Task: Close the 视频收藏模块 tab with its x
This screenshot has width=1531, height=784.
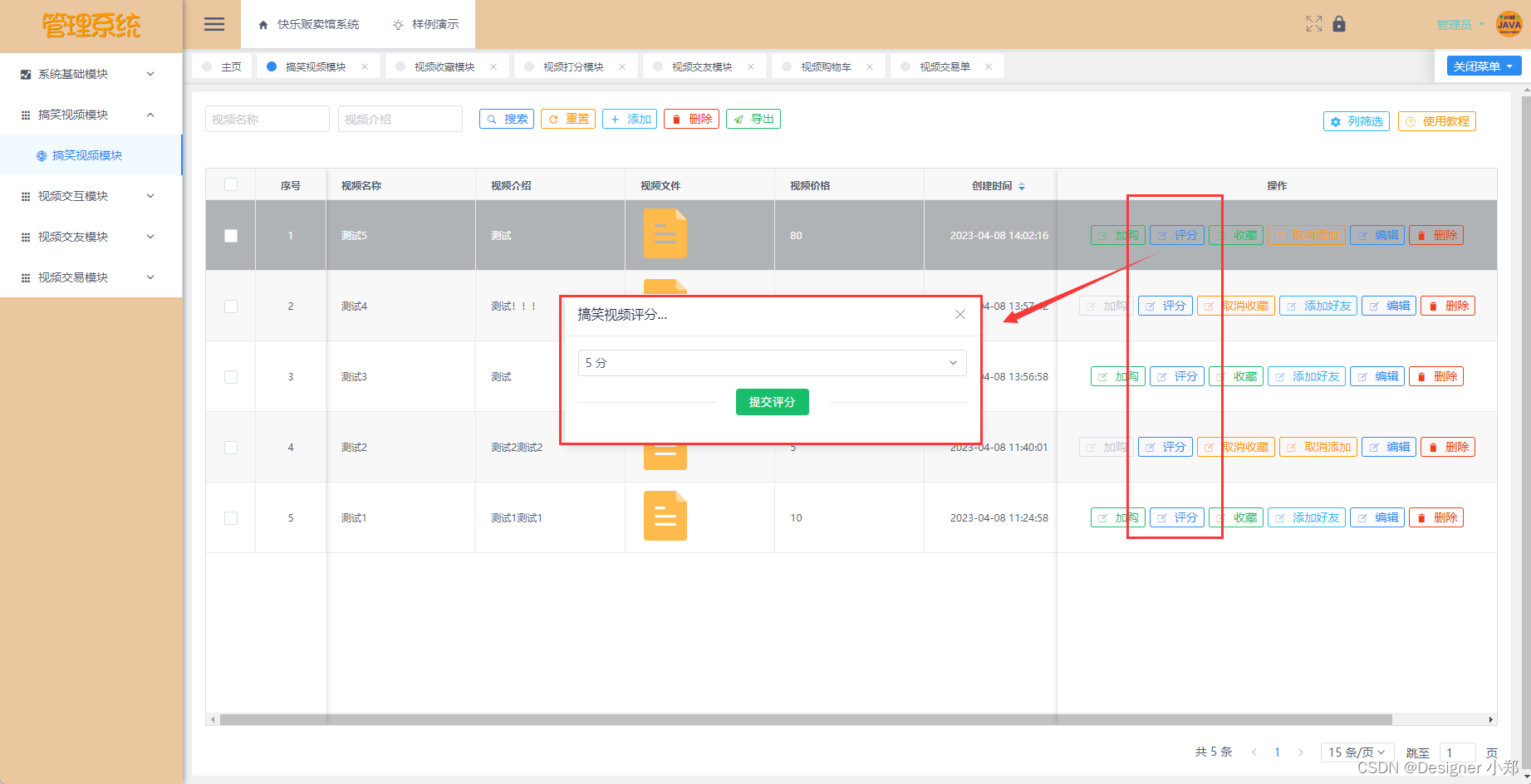Action: 493,66
